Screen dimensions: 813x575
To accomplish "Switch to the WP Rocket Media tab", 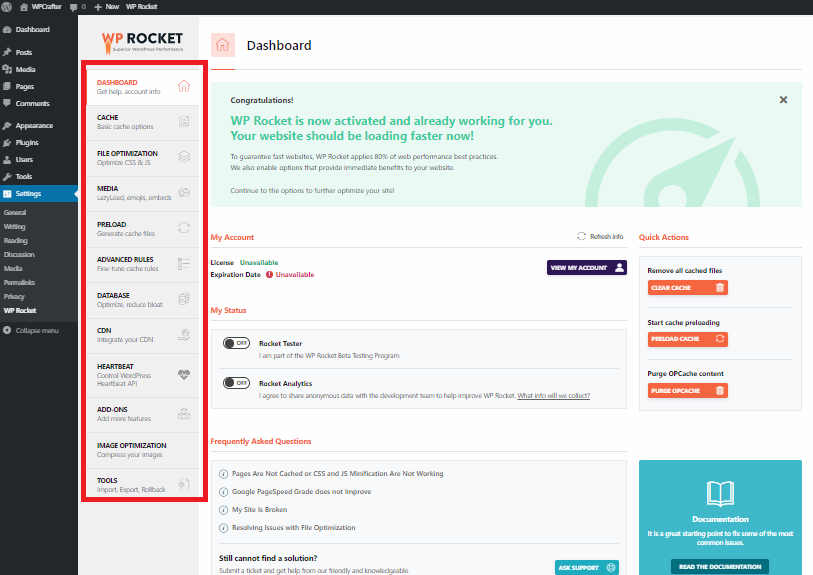I will tap(143, 193).
